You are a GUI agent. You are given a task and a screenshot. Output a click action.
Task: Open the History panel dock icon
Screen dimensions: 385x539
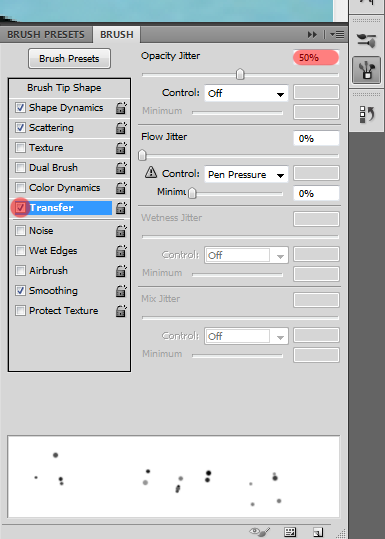[x=366, y=114]
